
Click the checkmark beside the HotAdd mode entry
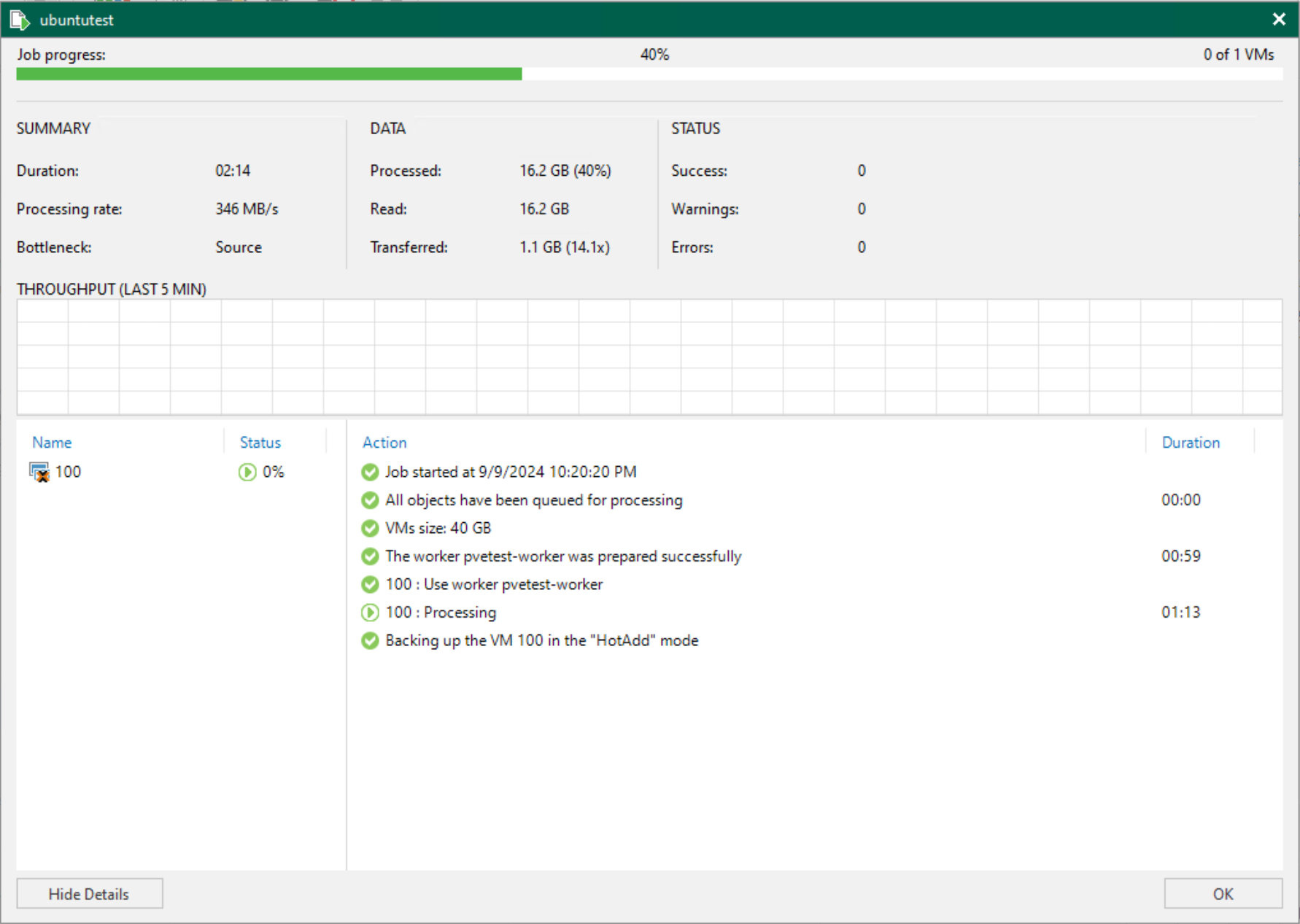point(369,640)
